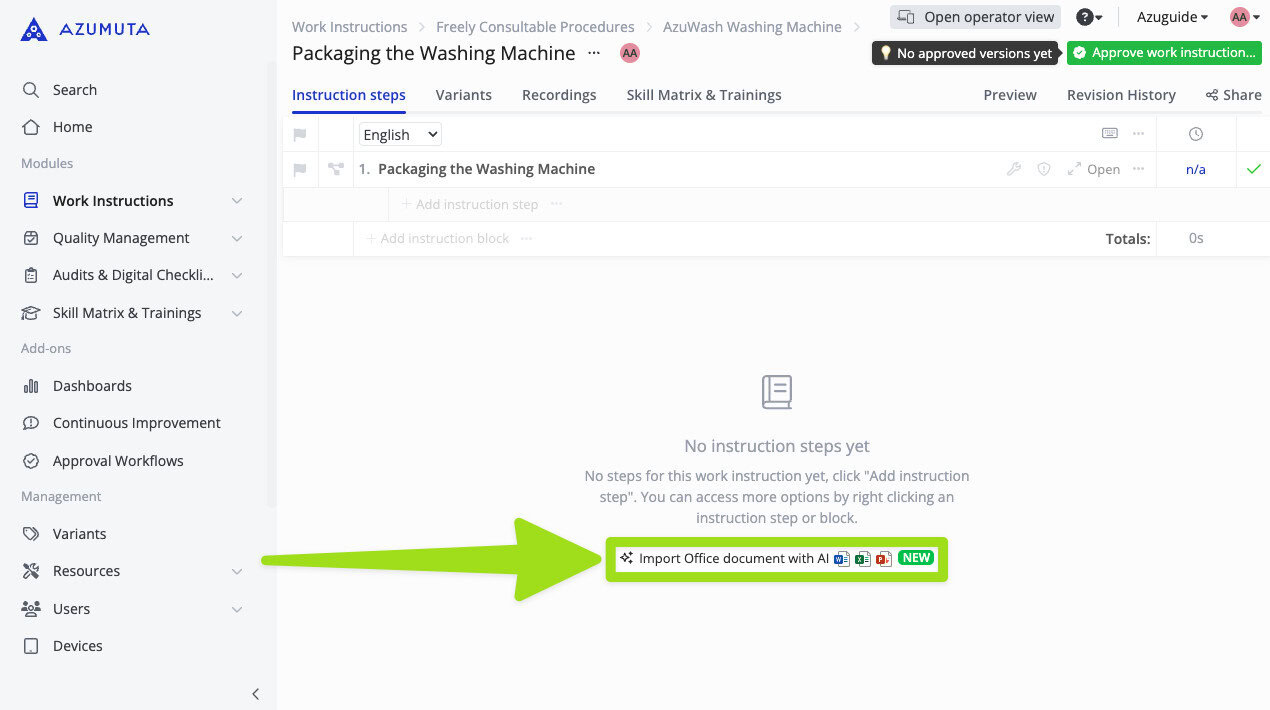Click Import Office document with AI
Viewport: 1270px width, 710px height.
(x=776, y=559)
